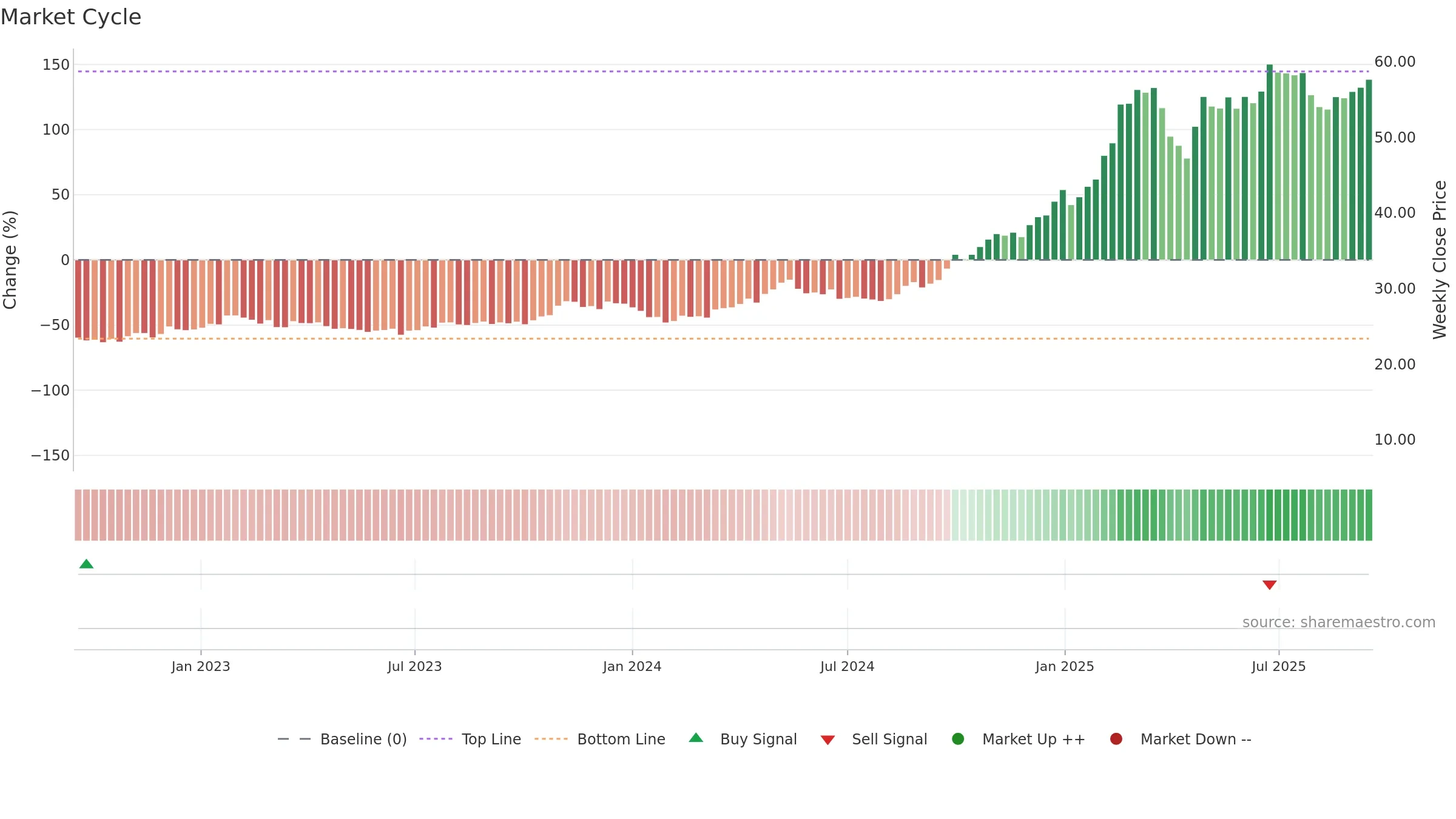Toggle the Bottom Line legend entry
1456x819 pixels.
[600, 739]
